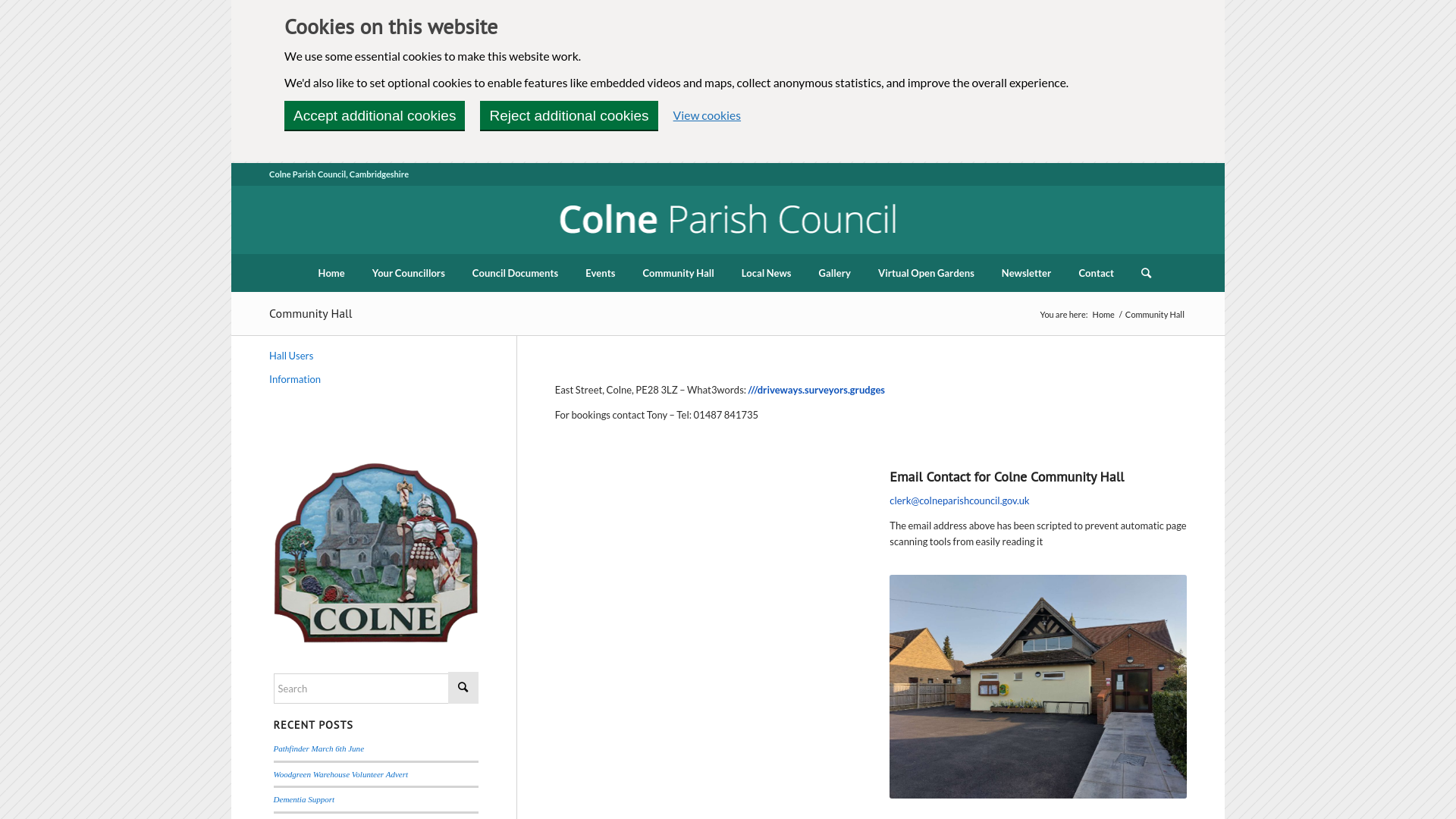Open Your Councillors menu
Screen dimensions: 1456x819
tap(408, 273)
